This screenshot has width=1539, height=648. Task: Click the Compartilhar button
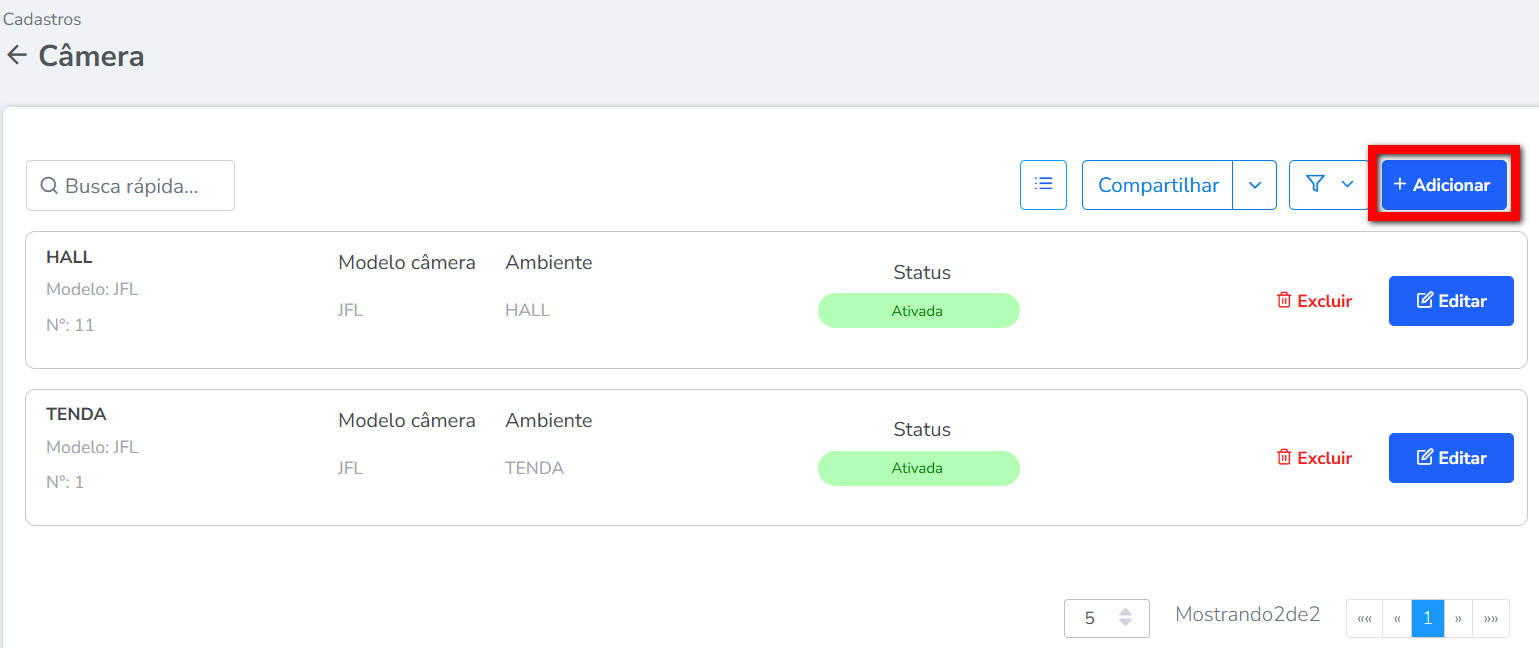(1157, 185)
